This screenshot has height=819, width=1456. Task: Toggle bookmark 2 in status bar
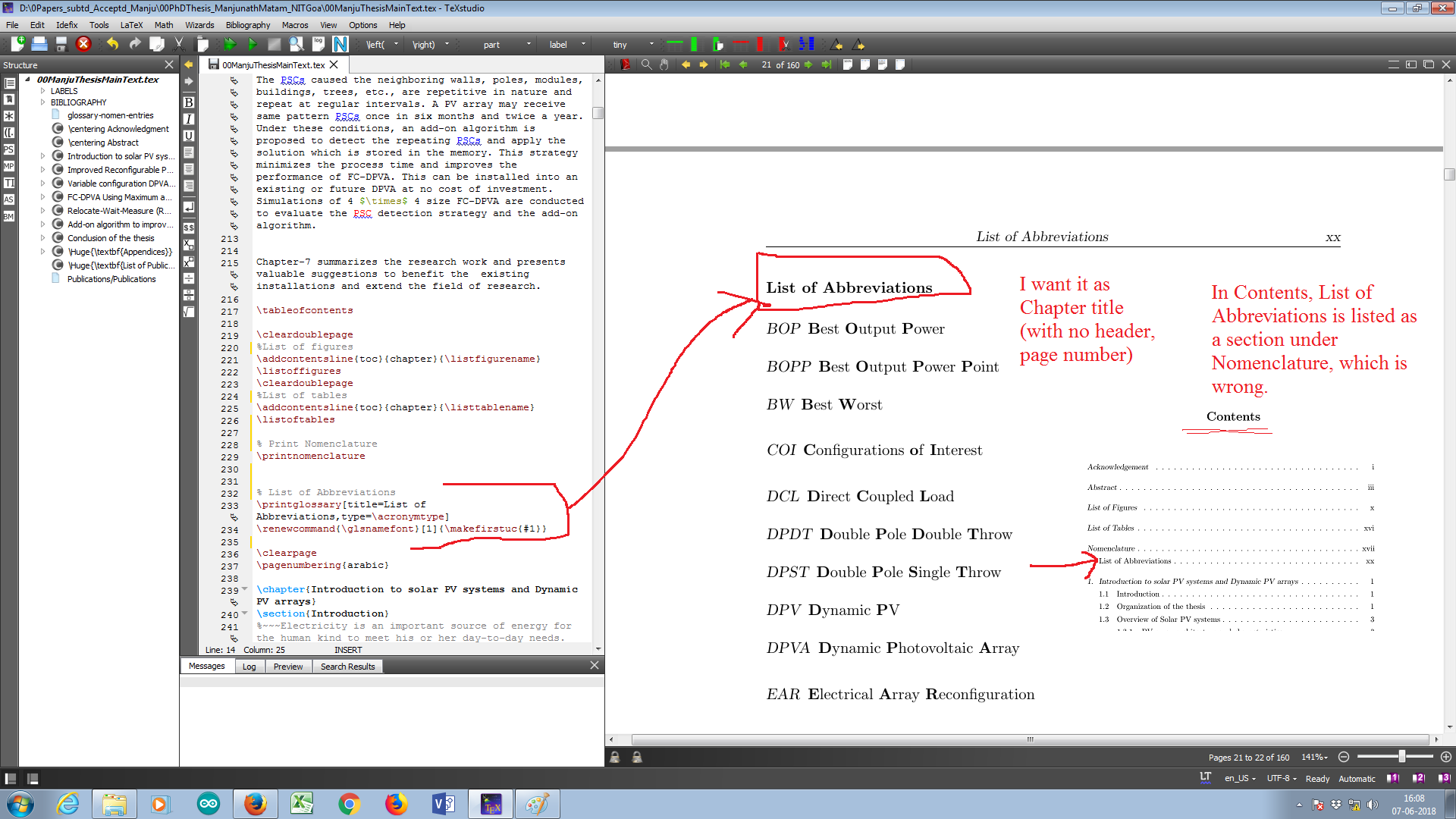click(x=1419, y=778)
